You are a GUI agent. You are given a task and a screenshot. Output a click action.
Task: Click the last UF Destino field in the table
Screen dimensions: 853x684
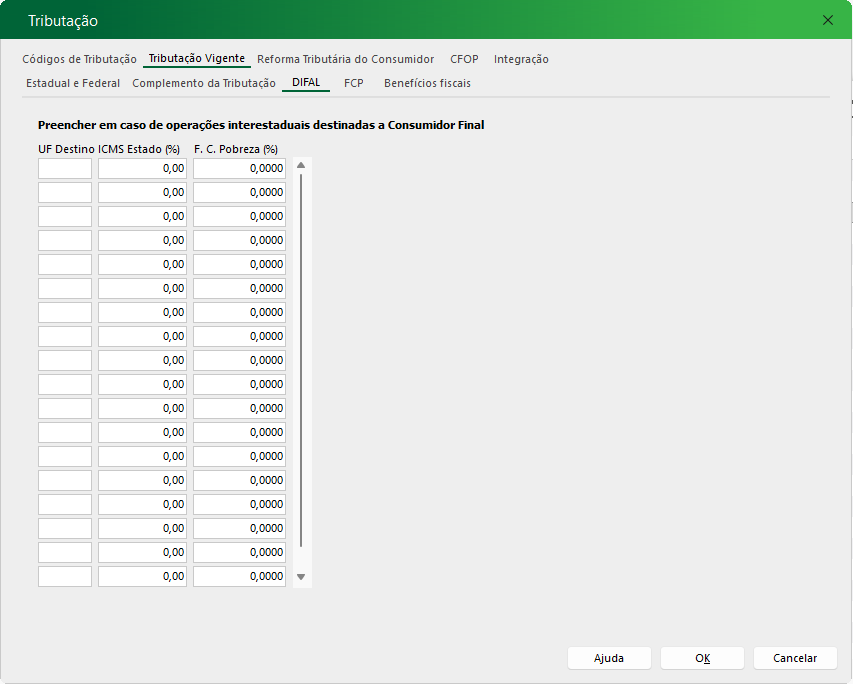65,577
